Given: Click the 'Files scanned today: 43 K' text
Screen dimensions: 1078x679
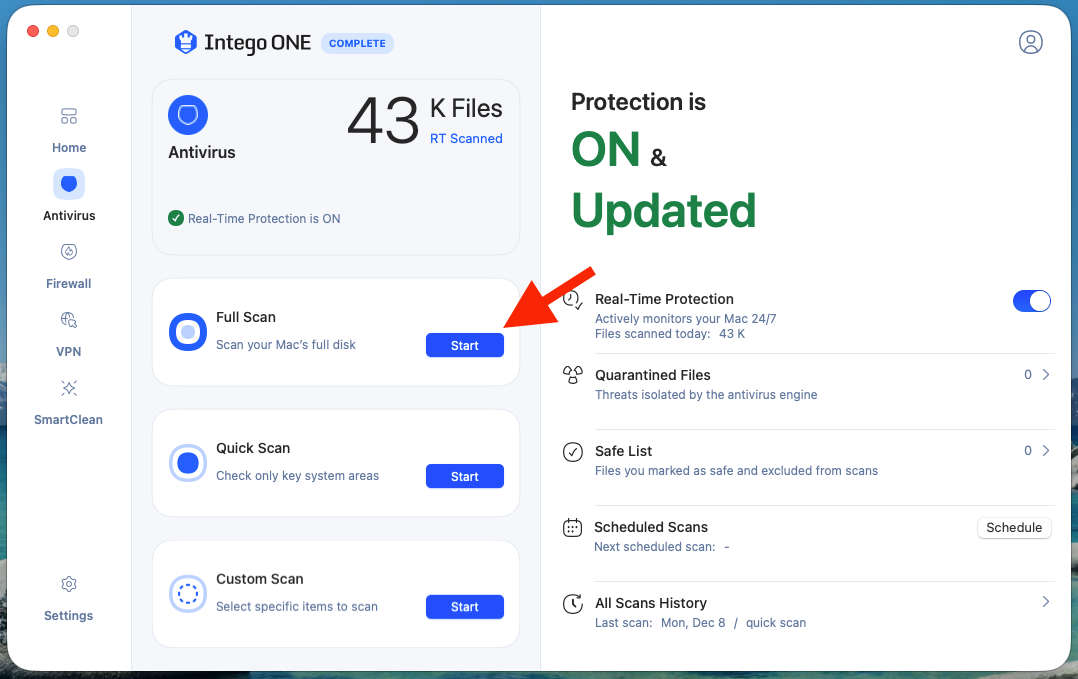Looking at the screenshot, I should coord(670,334).
